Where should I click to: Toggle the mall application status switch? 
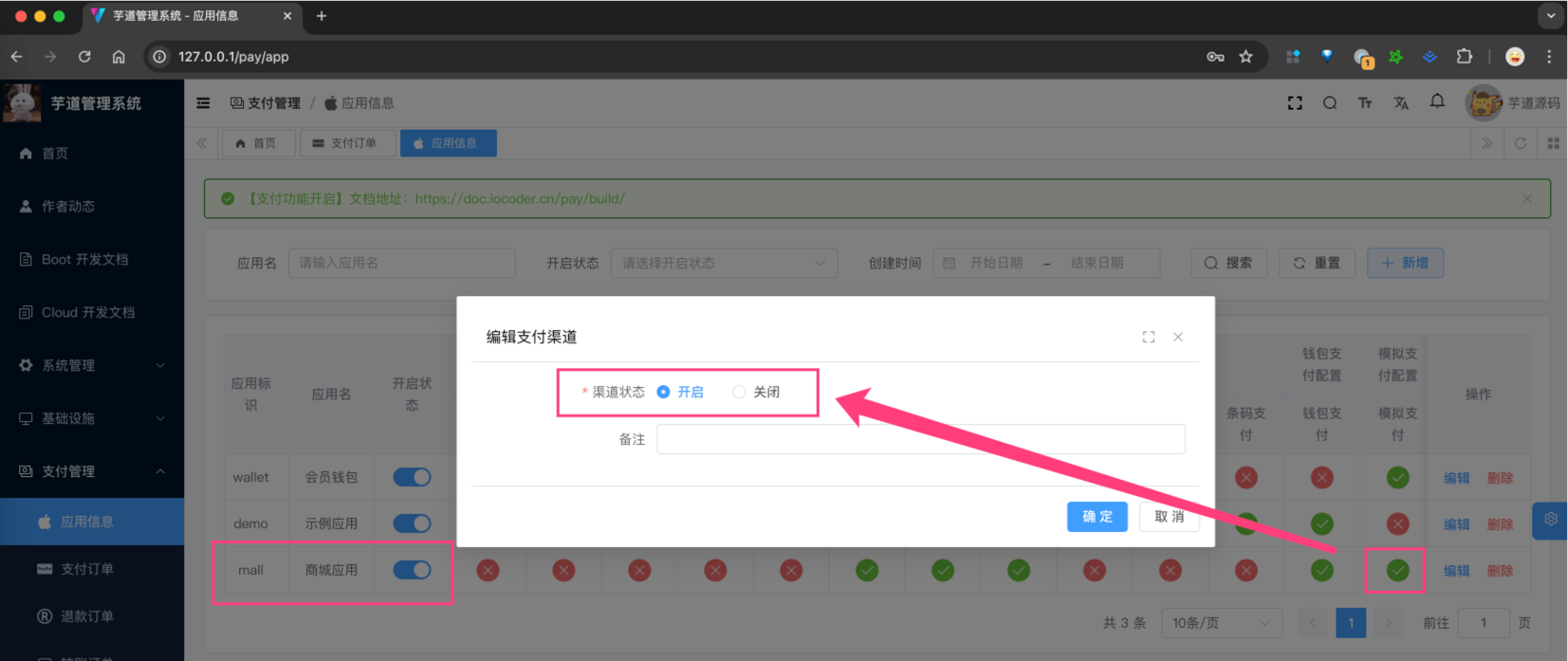(x=412, y=570)
